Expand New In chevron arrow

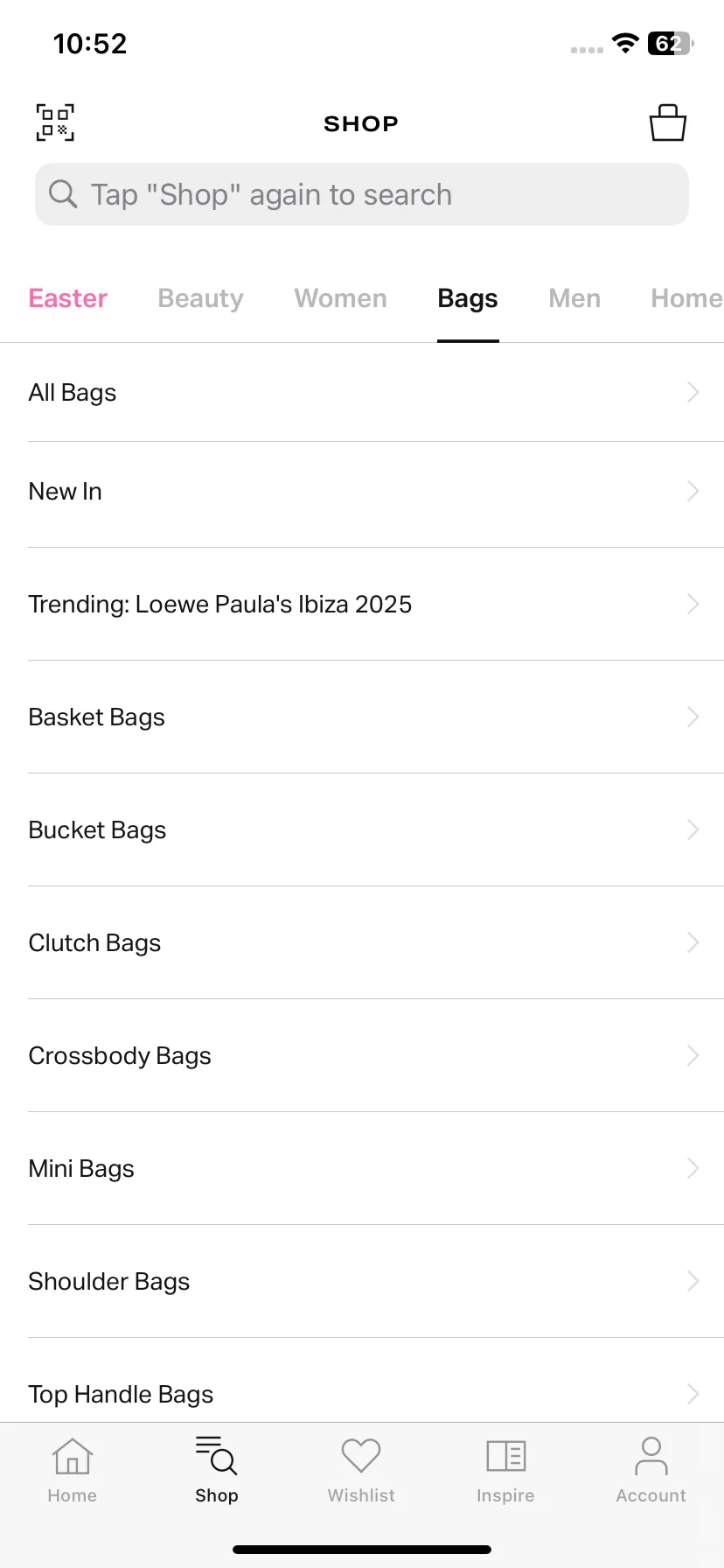(x=693, y=491)
